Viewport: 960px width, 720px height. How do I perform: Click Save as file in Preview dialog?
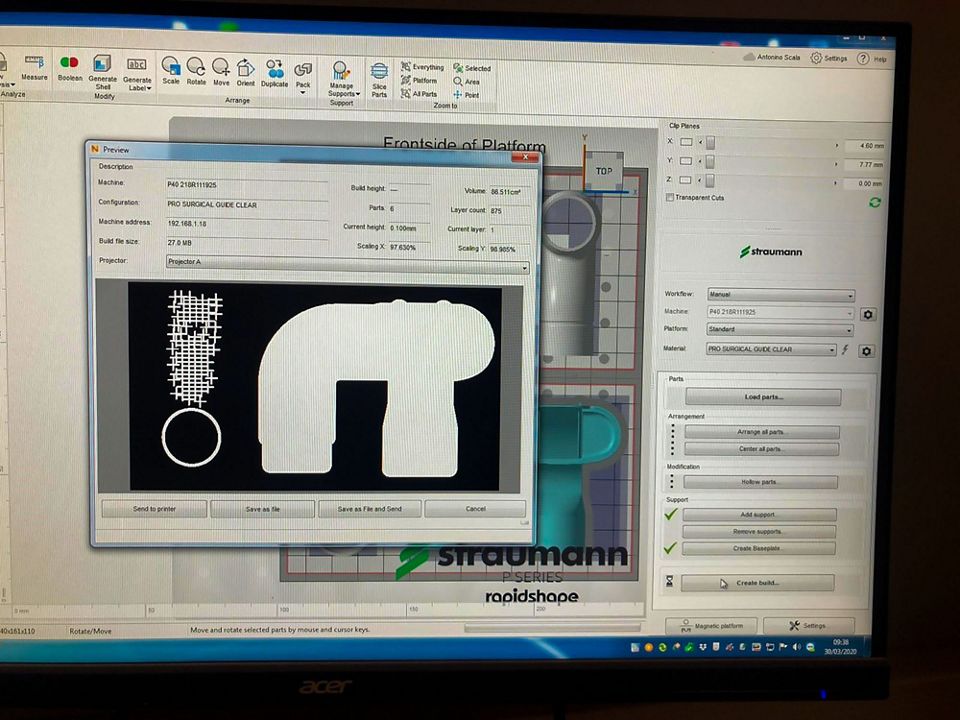click(x=263, y=509)
